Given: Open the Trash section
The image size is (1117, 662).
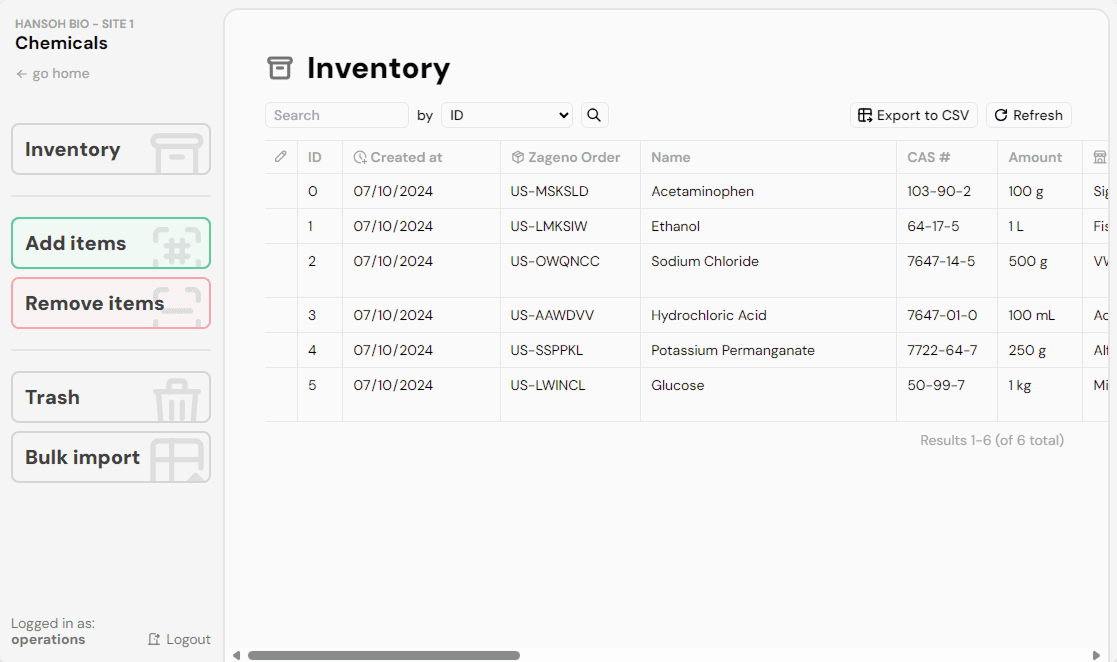Looking at the screenshot, I should point(111,397).
